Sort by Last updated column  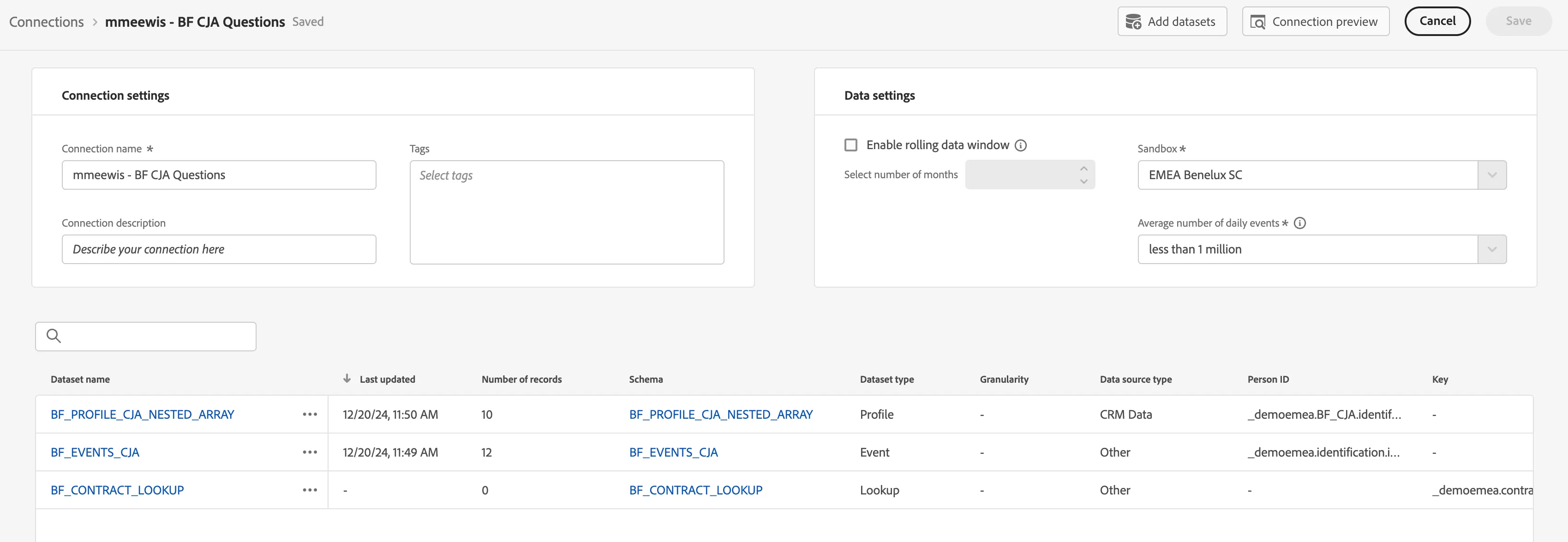coord(387,379)
